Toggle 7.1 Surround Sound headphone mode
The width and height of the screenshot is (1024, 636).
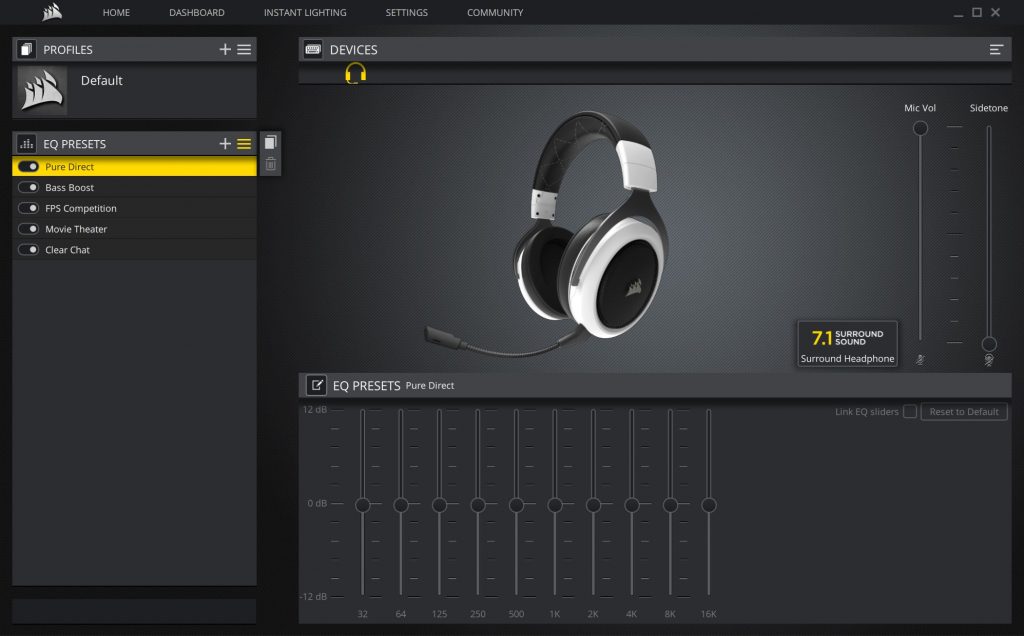pos(847,343)
